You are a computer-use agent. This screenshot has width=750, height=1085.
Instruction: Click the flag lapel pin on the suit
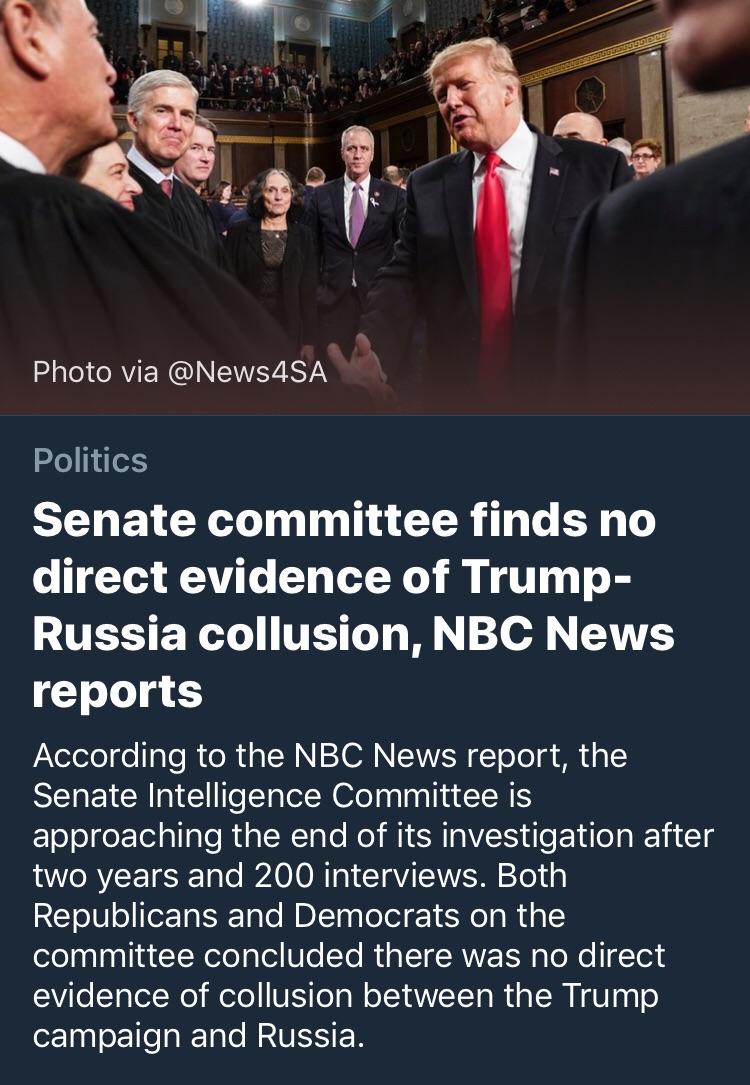pyautogui.click(x=554, y=171)
